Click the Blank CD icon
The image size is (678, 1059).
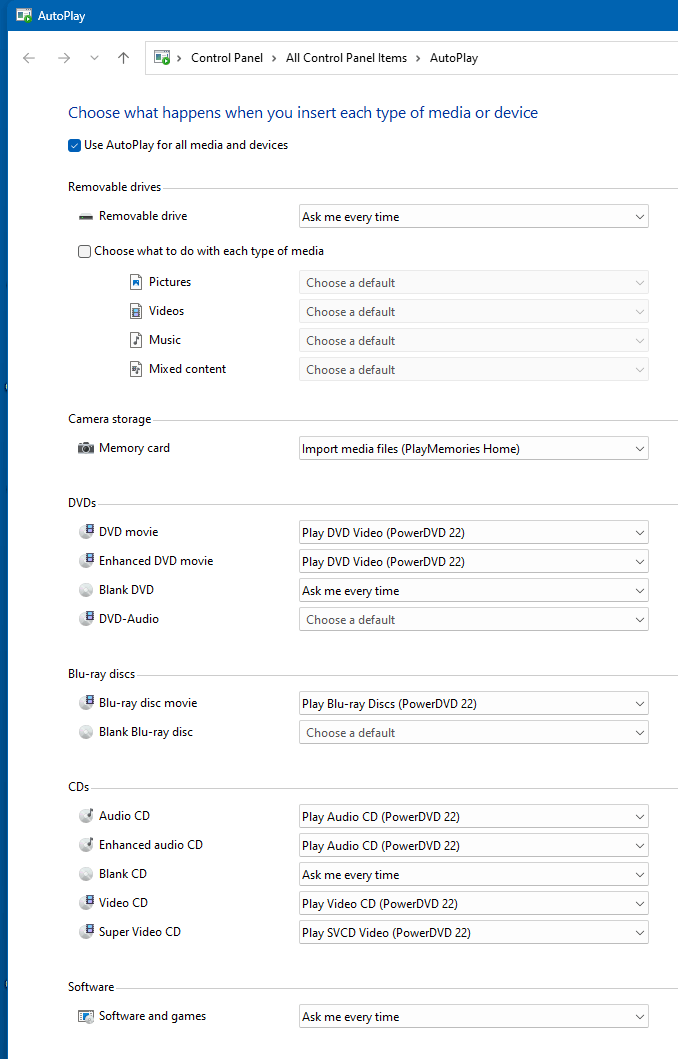pyautogui.click(x=86, y=874)
